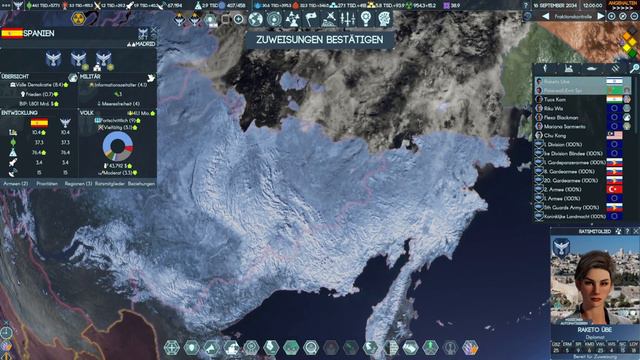Open the solar system view icon
The image size is (640, 360).
tap(274, 19)
